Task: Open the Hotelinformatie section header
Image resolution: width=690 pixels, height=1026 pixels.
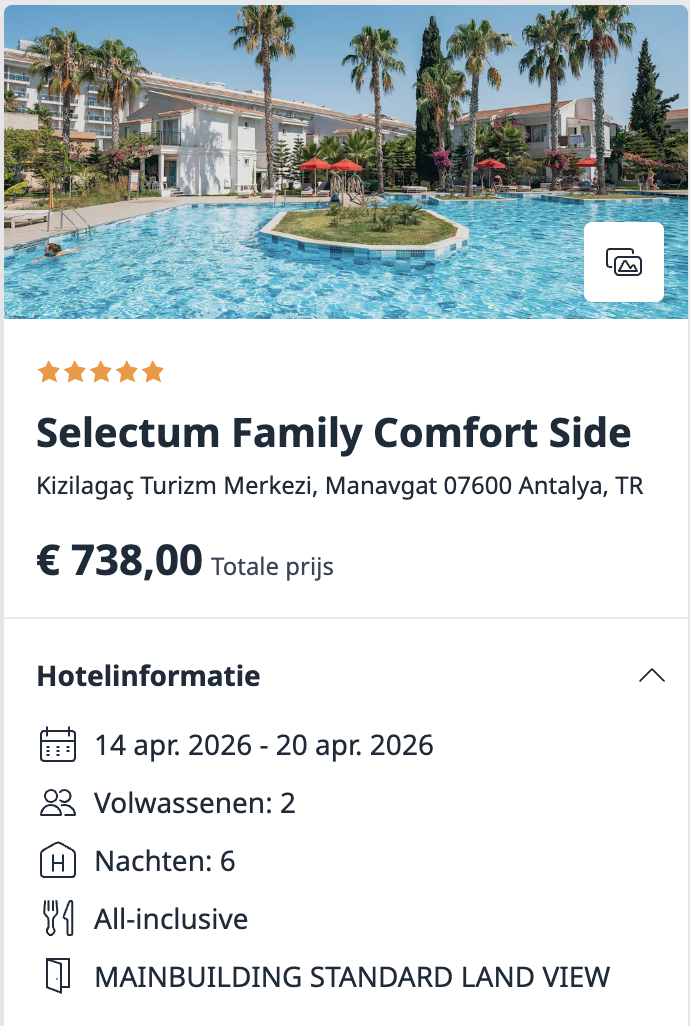Action: 147,676
